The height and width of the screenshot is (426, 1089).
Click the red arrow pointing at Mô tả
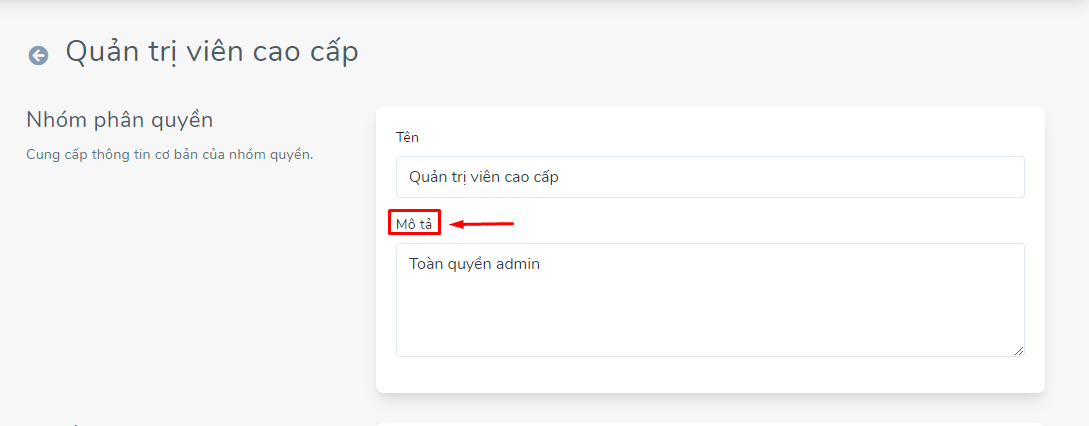[x=482, y=224]
